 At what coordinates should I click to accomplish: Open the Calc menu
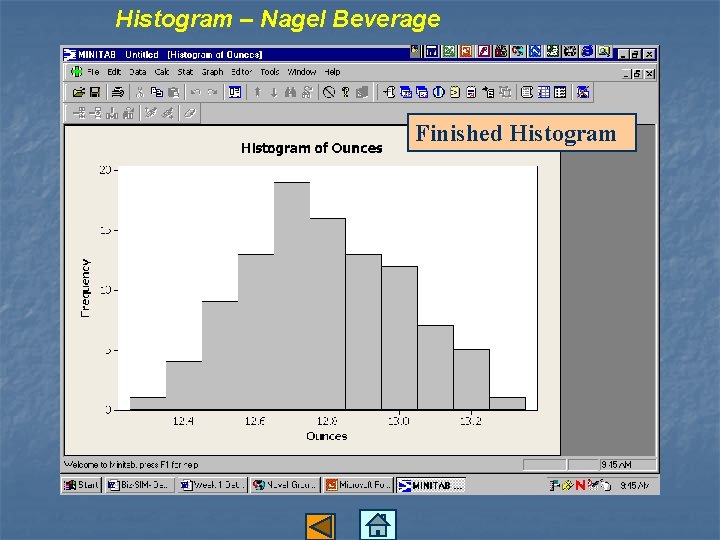point(162,72)
